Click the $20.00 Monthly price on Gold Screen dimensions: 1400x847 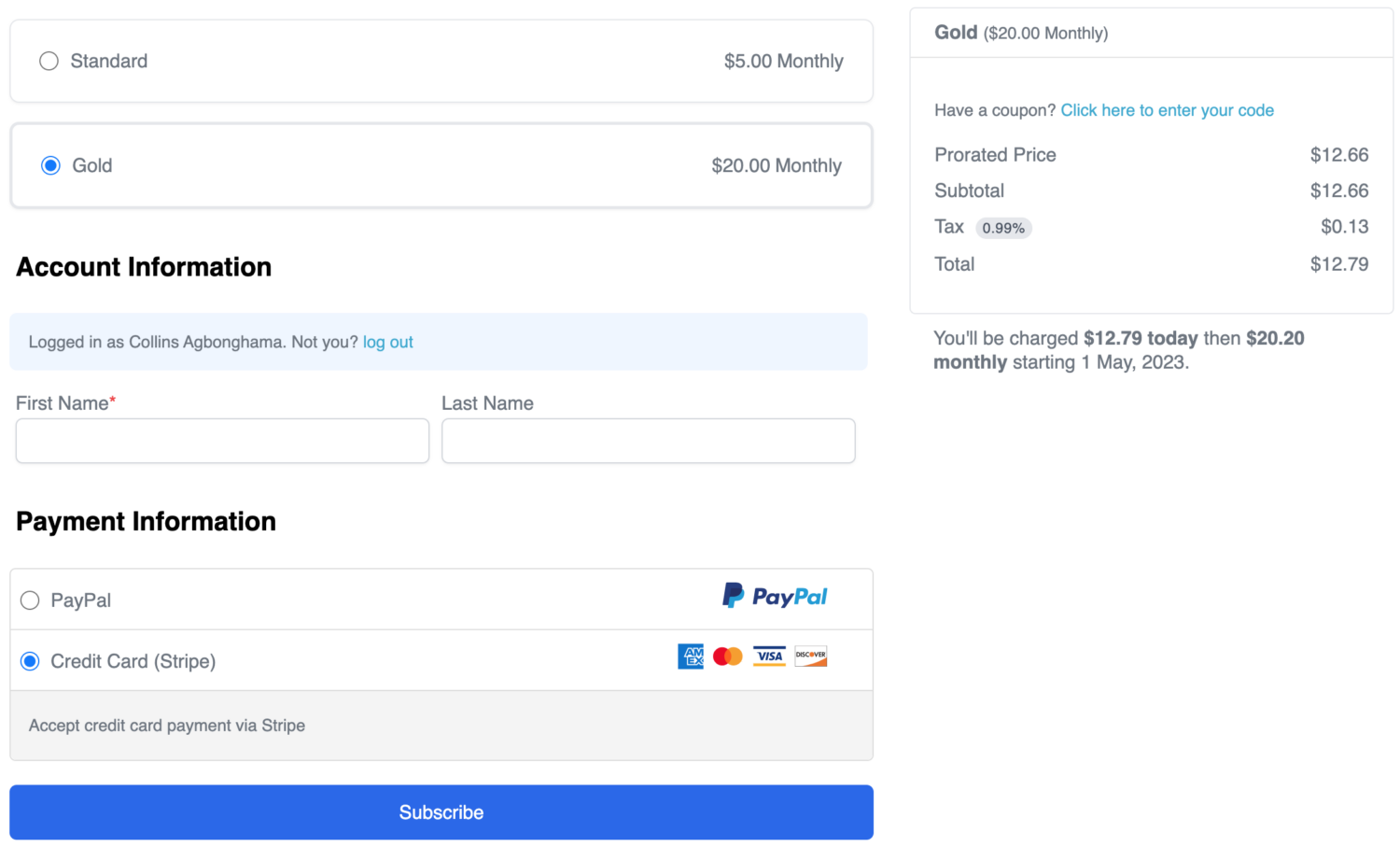777,165
